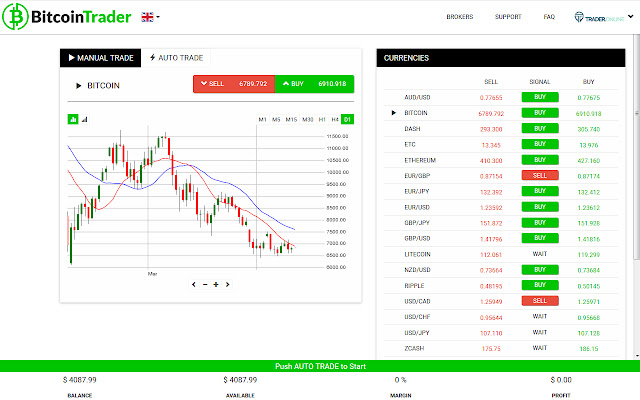
Task: Select the candlestick chart type icon
Action: pyautogui.click(x=73, y=119)
